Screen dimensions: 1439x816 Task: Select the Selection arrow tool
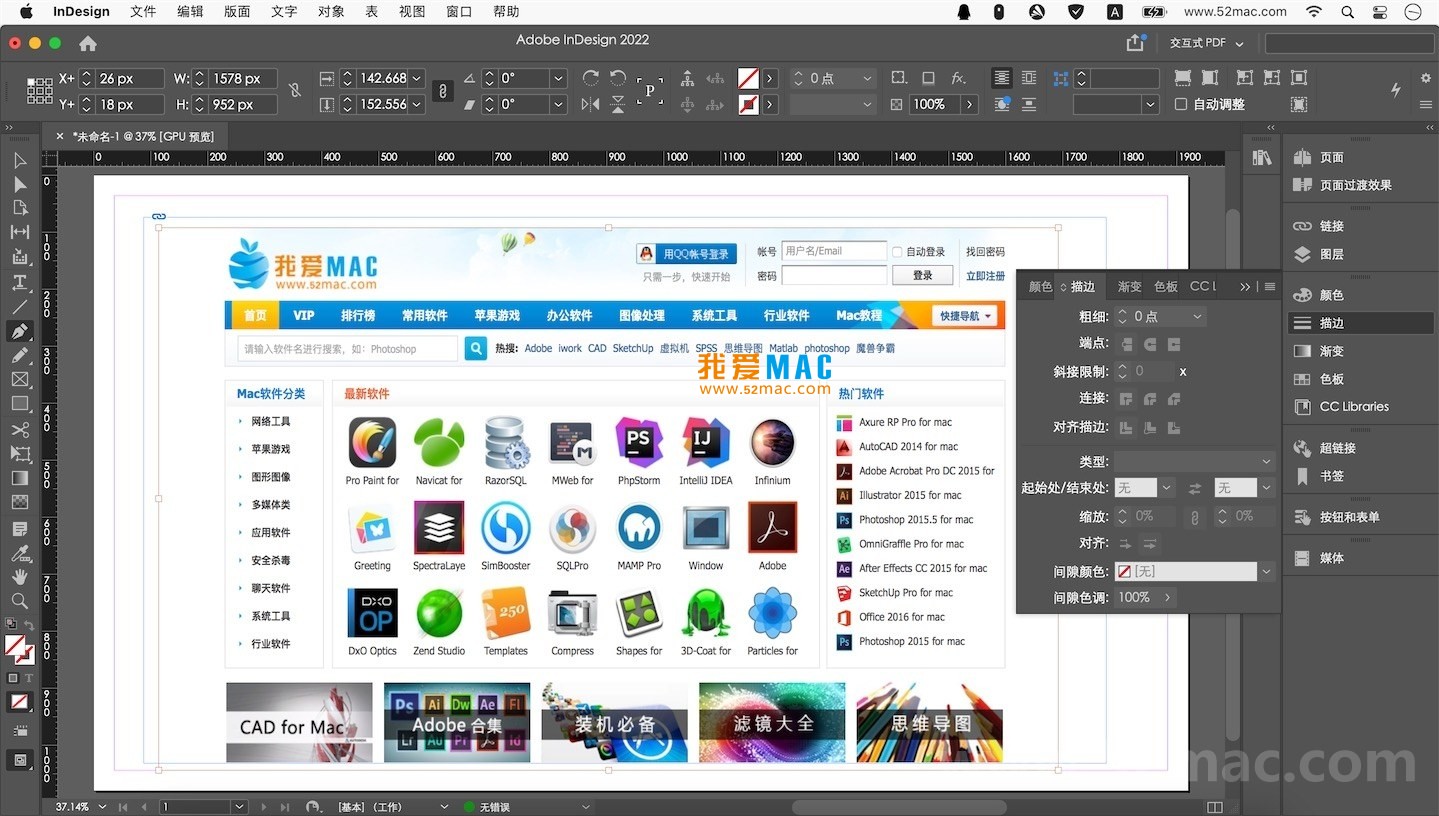point(19,160)
